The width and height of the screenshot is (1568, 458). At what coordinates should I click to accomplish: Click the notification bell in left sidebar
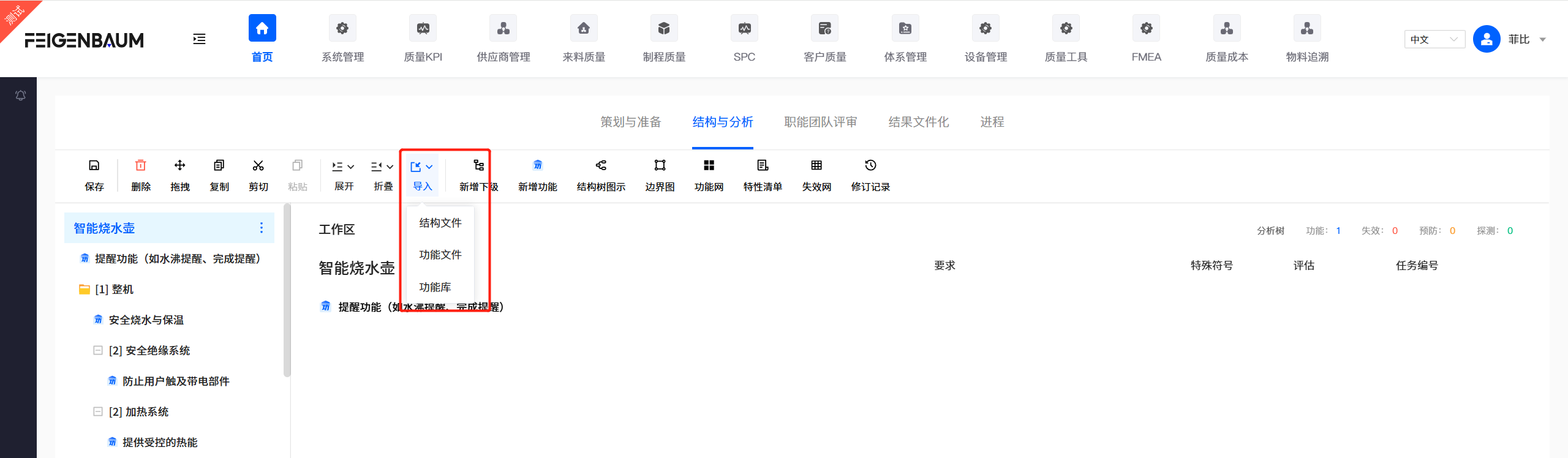(x=20, y=96)
